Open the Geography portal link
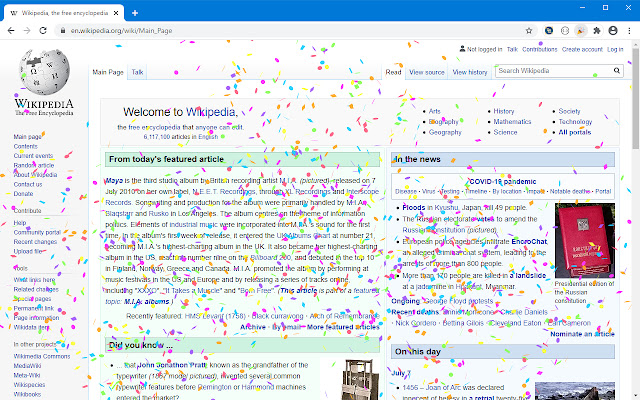This screenshot has width=640, height=400. click(x=445, y=132)
